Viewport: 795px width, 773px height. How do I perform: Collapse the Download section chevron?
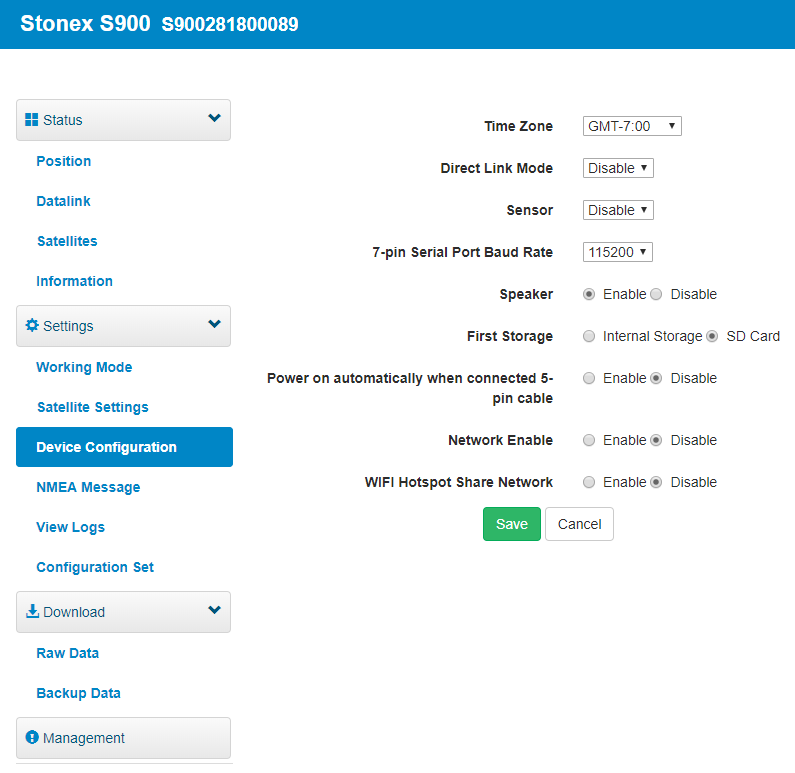tap(214, 610)
